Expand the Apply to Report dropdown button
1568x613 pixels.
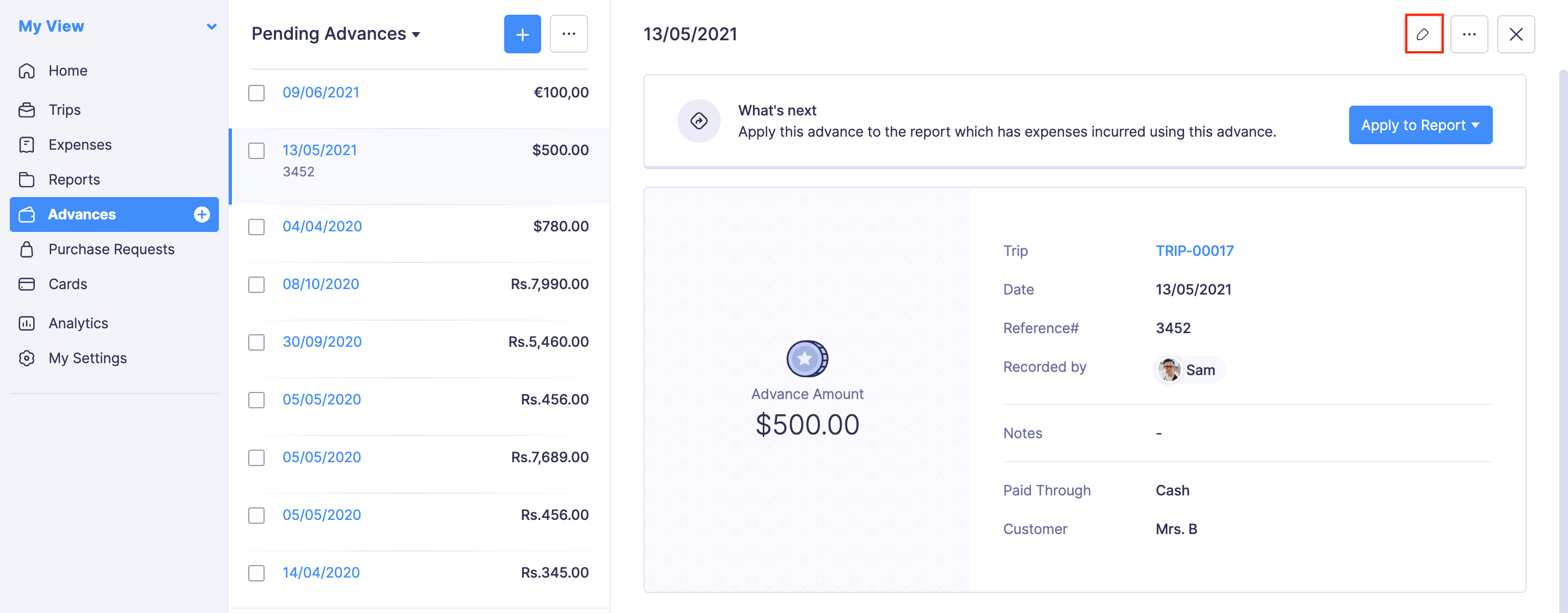pos(1419,125)
